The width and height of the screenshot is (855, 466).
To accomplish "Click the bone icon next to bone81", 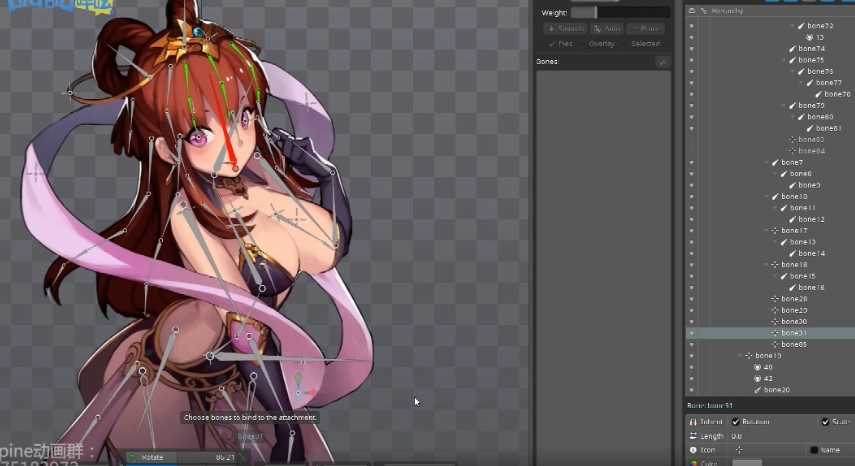I will coord(810,129).
